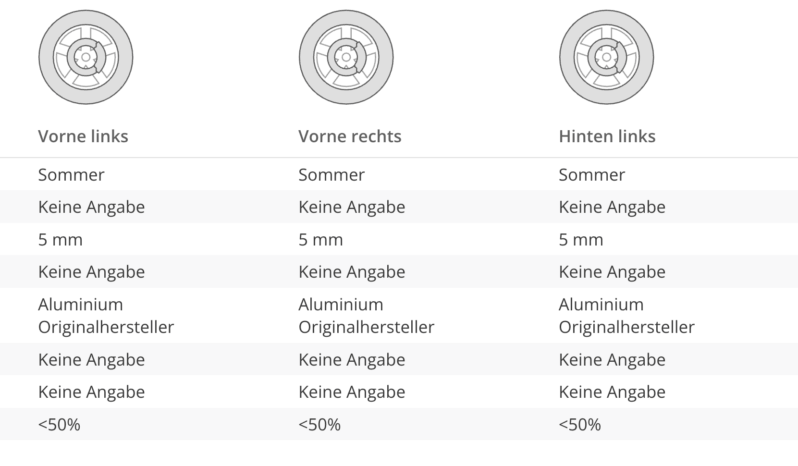Viewport: 798px width, 466px height.
Task: Select the <50% value for Hinten links
Action: tap(579, 424)
